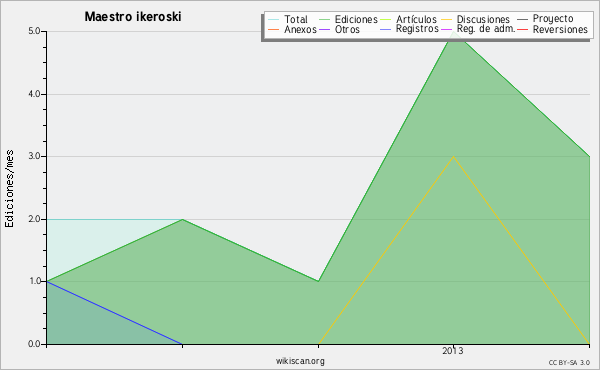Click the y-axis label 'Ediciones/mes'
Screen dimensions: 600x370
9,189
